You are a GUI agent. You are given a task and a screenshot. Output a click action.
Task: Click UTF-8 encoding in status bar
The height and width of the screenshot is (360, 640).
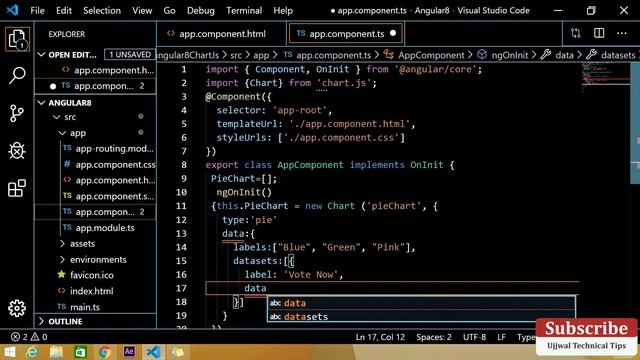coord(474,337)
